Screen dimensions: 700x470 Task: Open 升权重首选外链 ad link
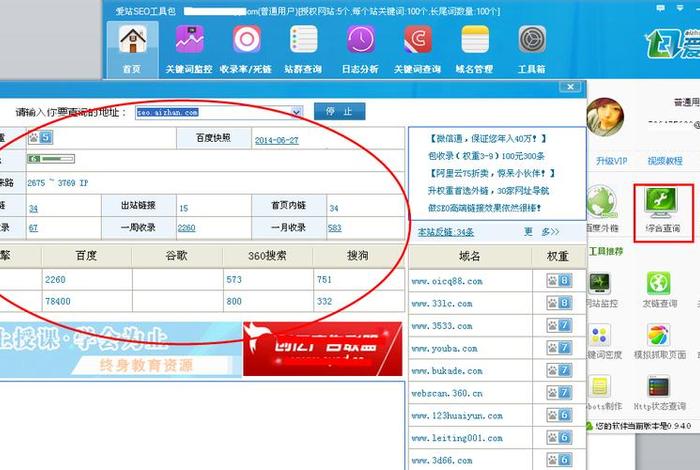pos(488,191)
